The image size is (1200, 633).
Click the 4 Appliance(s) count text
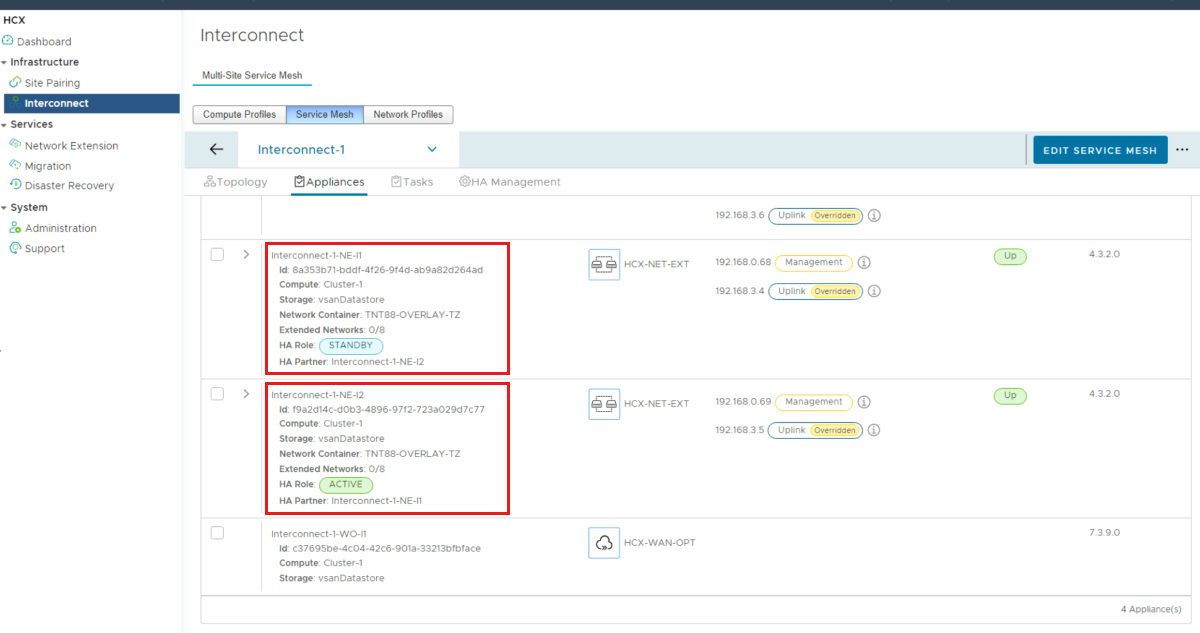(x=1151, y=609)
